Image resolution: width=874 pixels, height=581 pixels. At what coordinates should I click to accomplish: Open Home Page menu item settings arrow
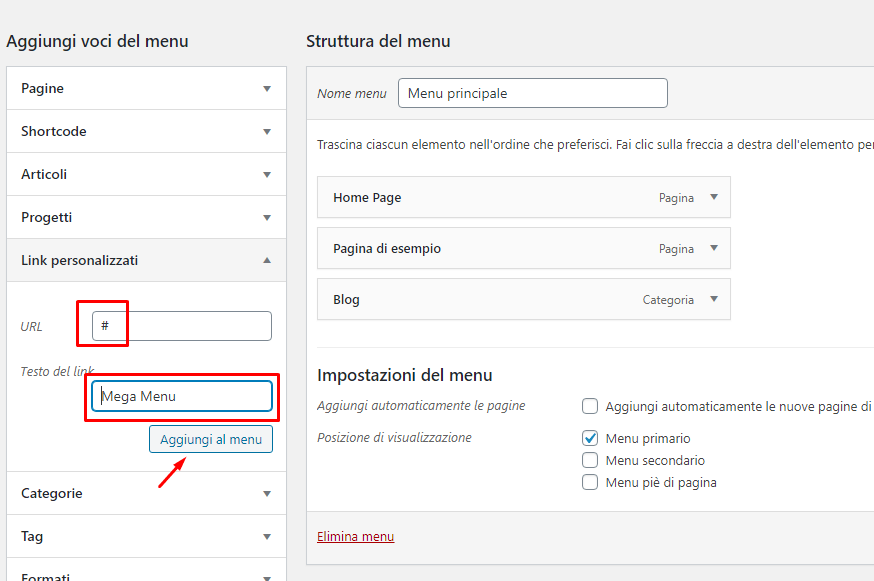point(714,197)
